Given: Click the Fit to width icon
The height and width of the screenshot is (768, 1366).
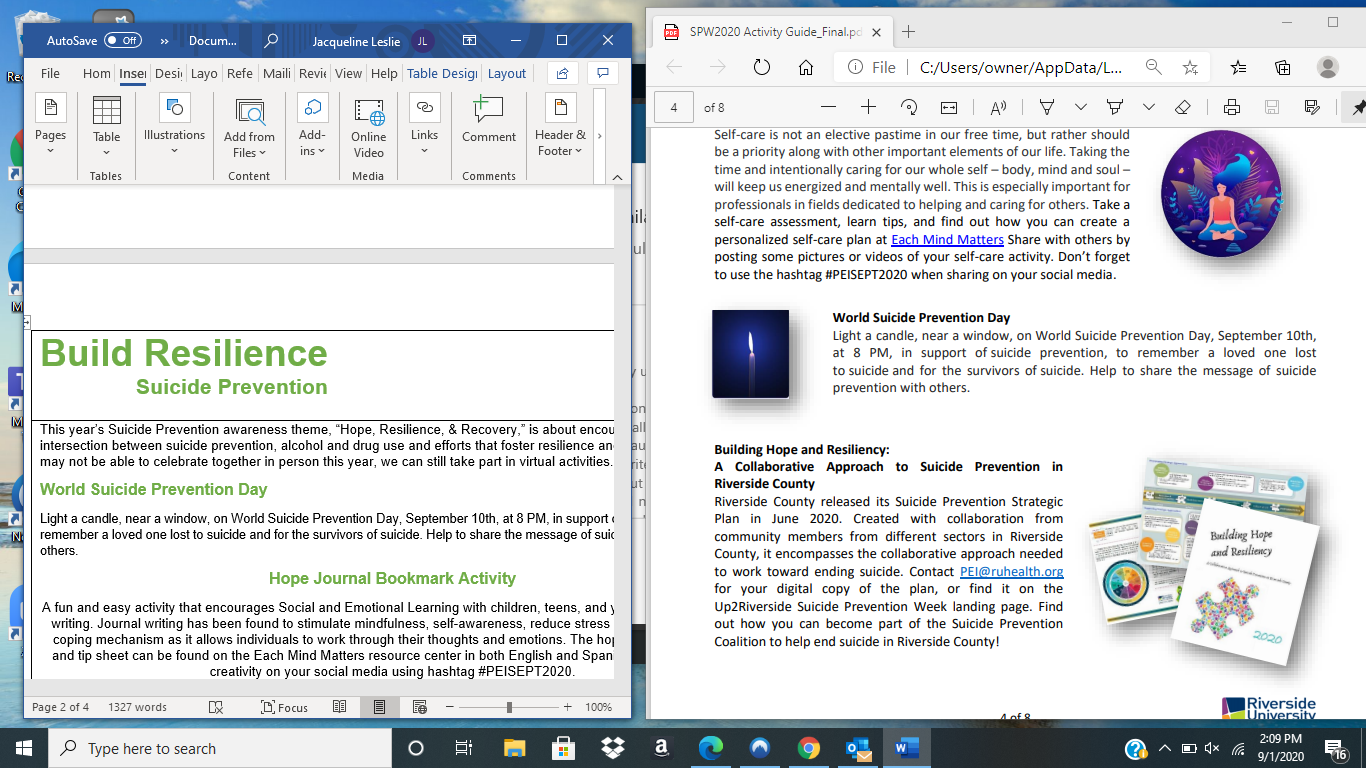Looking at the screenshot, I should tap(949, 107).
